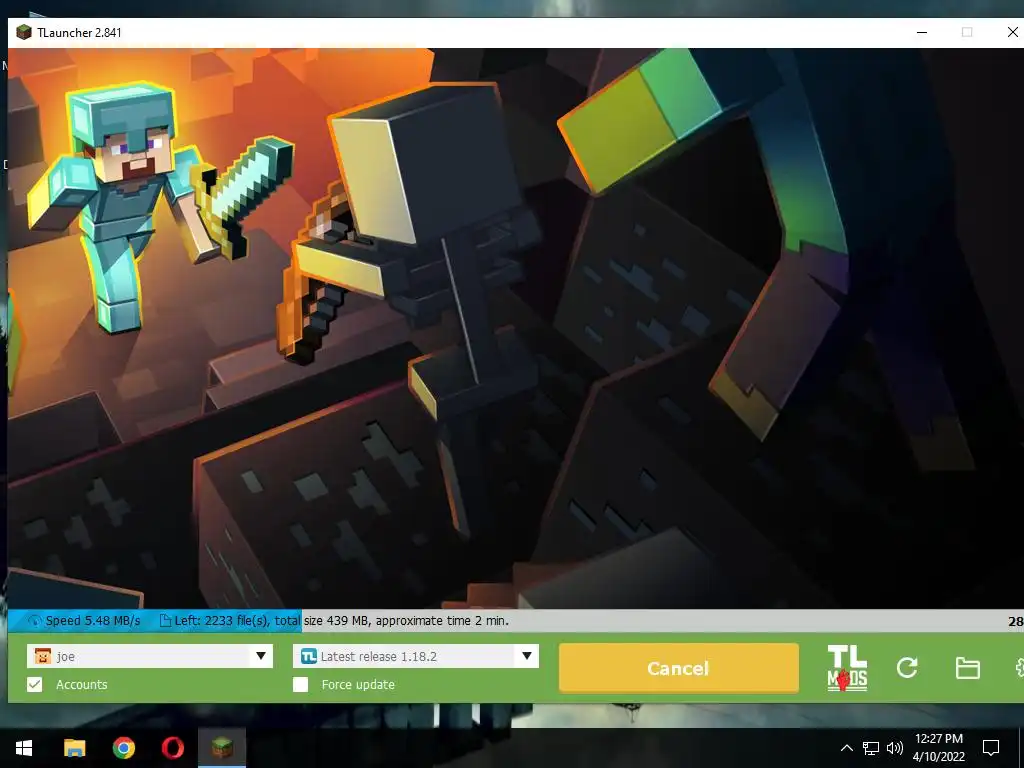1024x768 pixels.
Task: Click the file icon beside Left: 2233 file(s)
Action: (165, 621)
